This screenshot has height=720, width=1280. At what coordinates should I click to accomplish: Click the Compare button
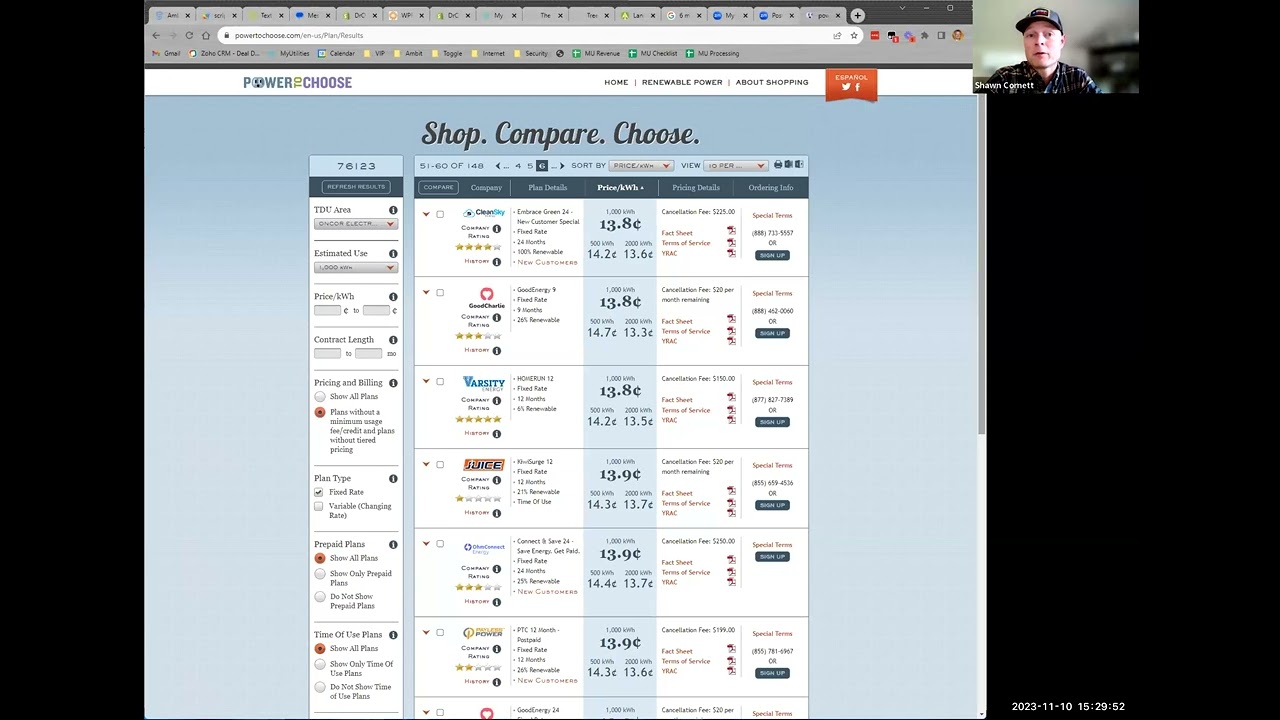pos(438,188)
